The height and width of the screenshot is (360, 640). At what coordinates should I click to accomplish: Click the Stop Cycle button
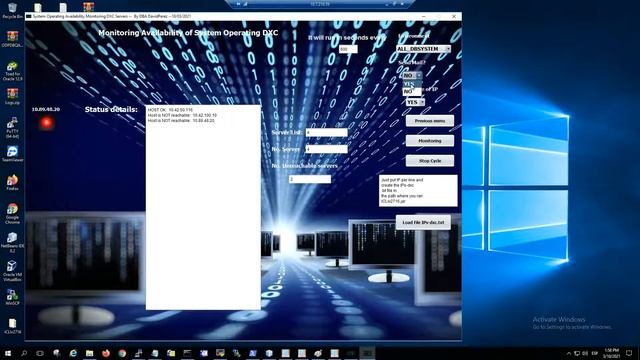[430, 161]
